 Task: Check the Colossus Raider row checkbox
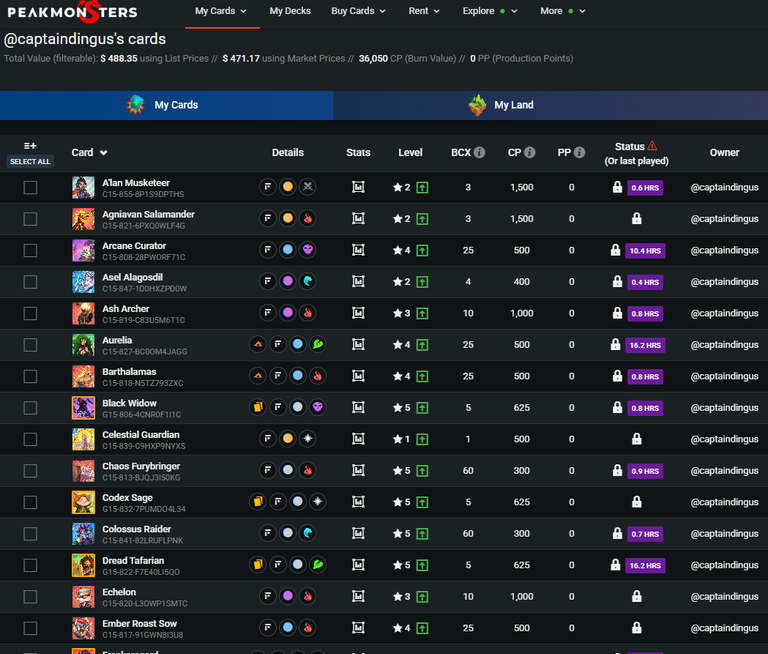coord(30,534)
